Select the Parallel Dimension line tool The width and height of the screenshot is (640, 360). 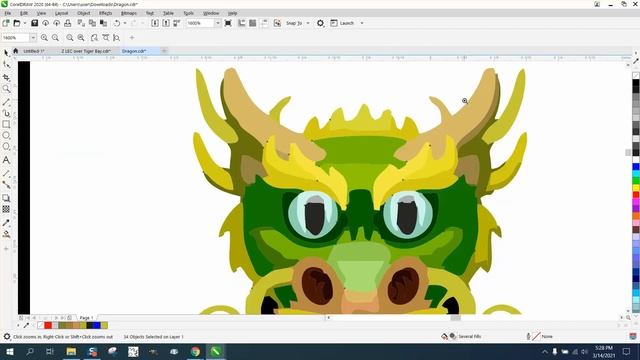(6, 173)
